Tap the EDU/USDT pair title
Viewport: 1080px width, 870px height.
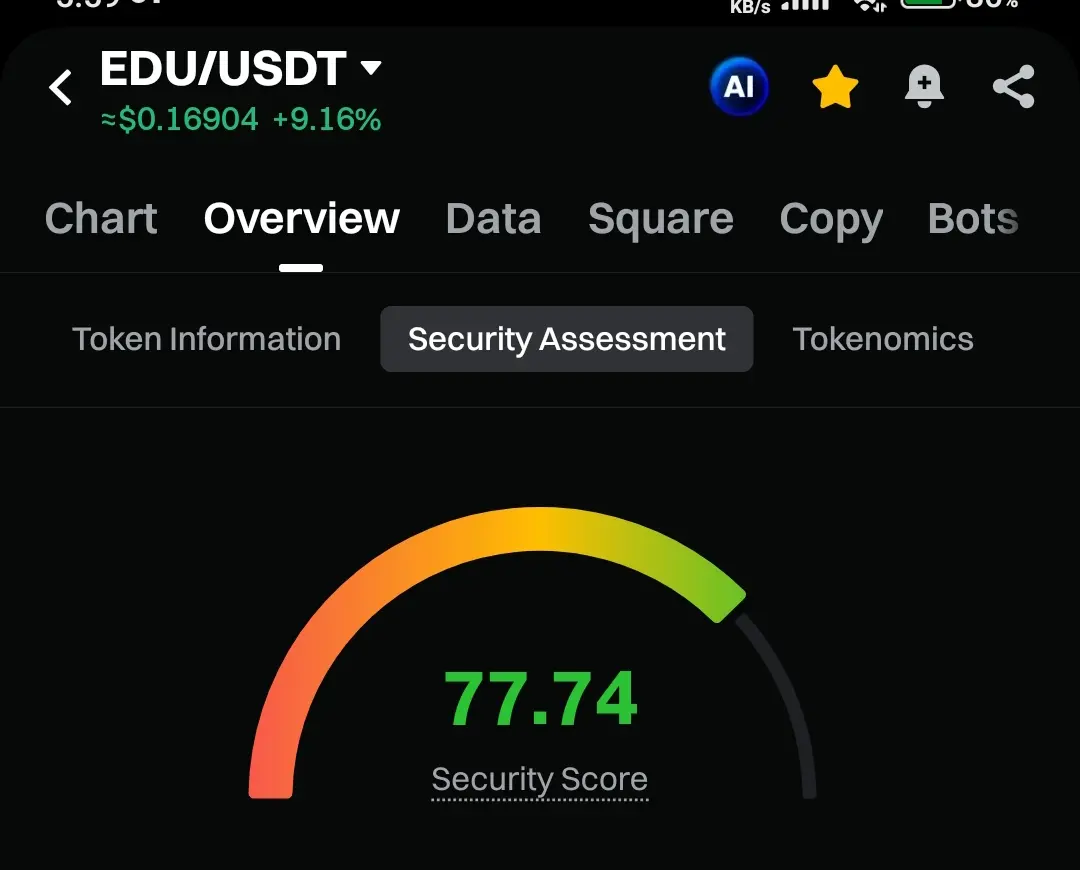[x=222, y=68]
